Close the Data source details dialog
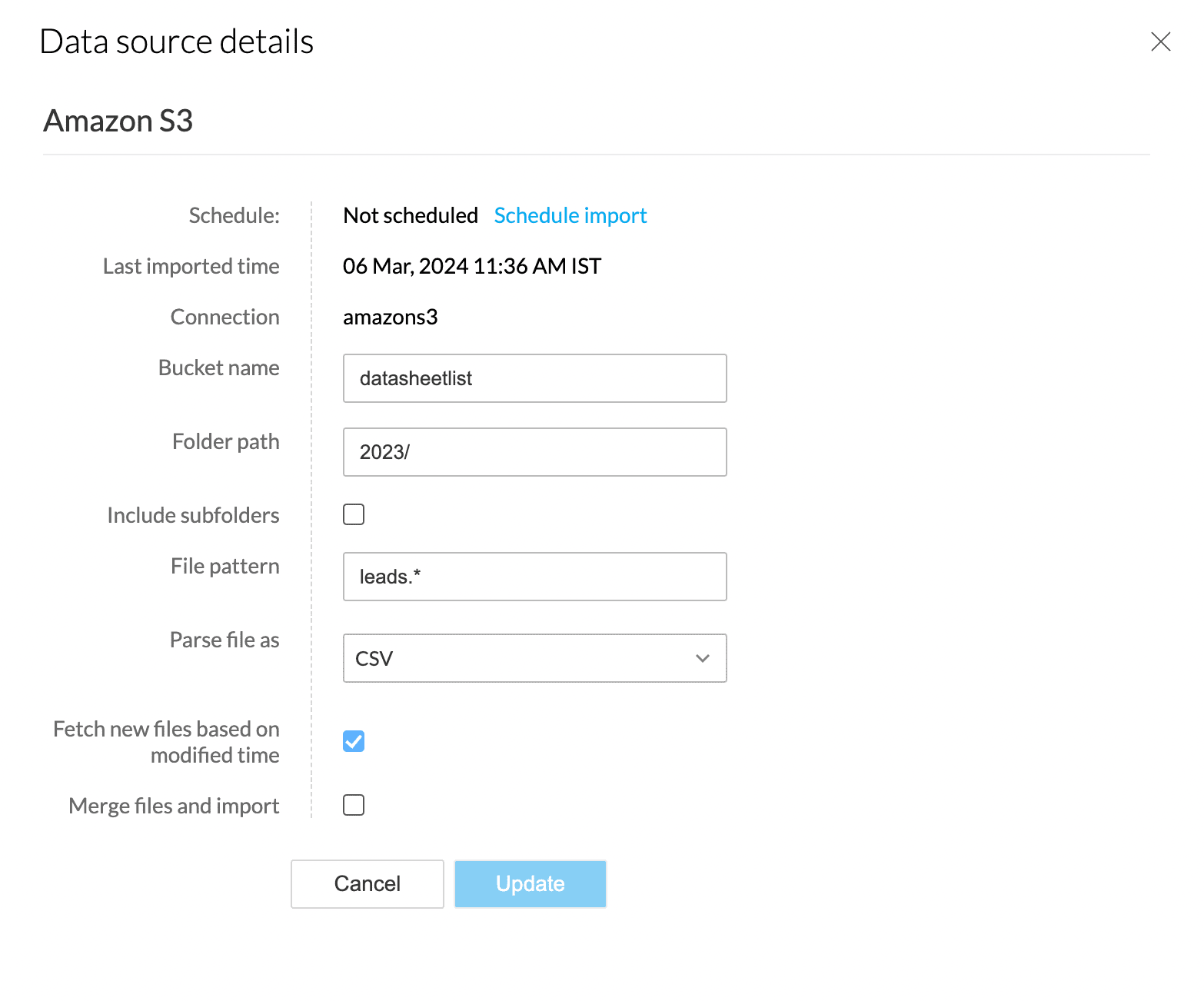1204x1001 pixels. click(x=1160, y=42)
